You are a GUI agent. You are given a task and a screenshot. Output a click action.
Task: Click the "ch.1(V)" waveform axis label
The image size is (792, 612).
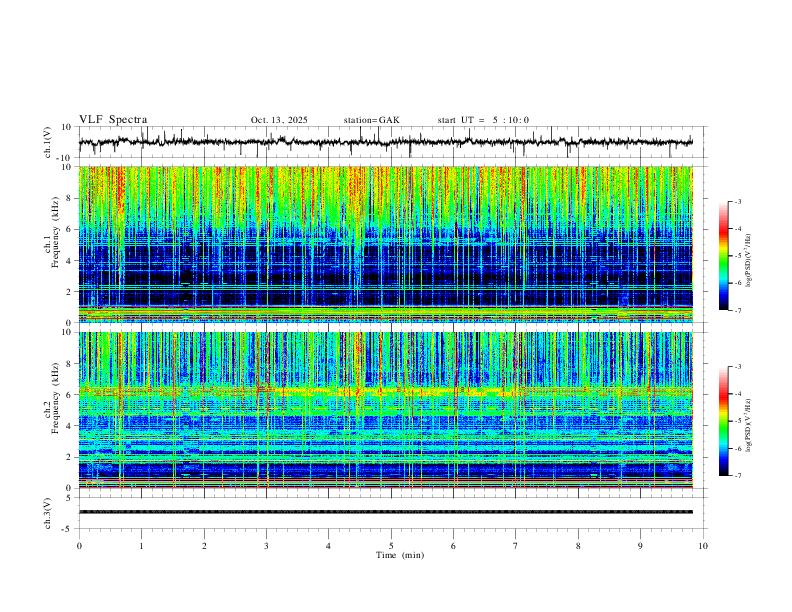click(x=48, y=142)
